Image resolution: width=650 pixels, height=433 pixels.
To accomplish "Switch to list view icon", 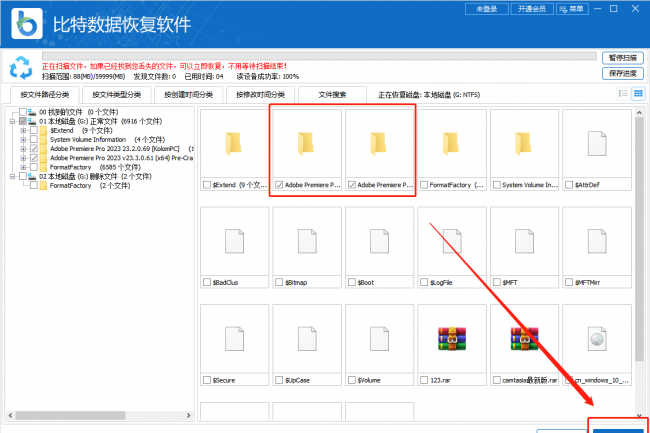I will point(623,94).
